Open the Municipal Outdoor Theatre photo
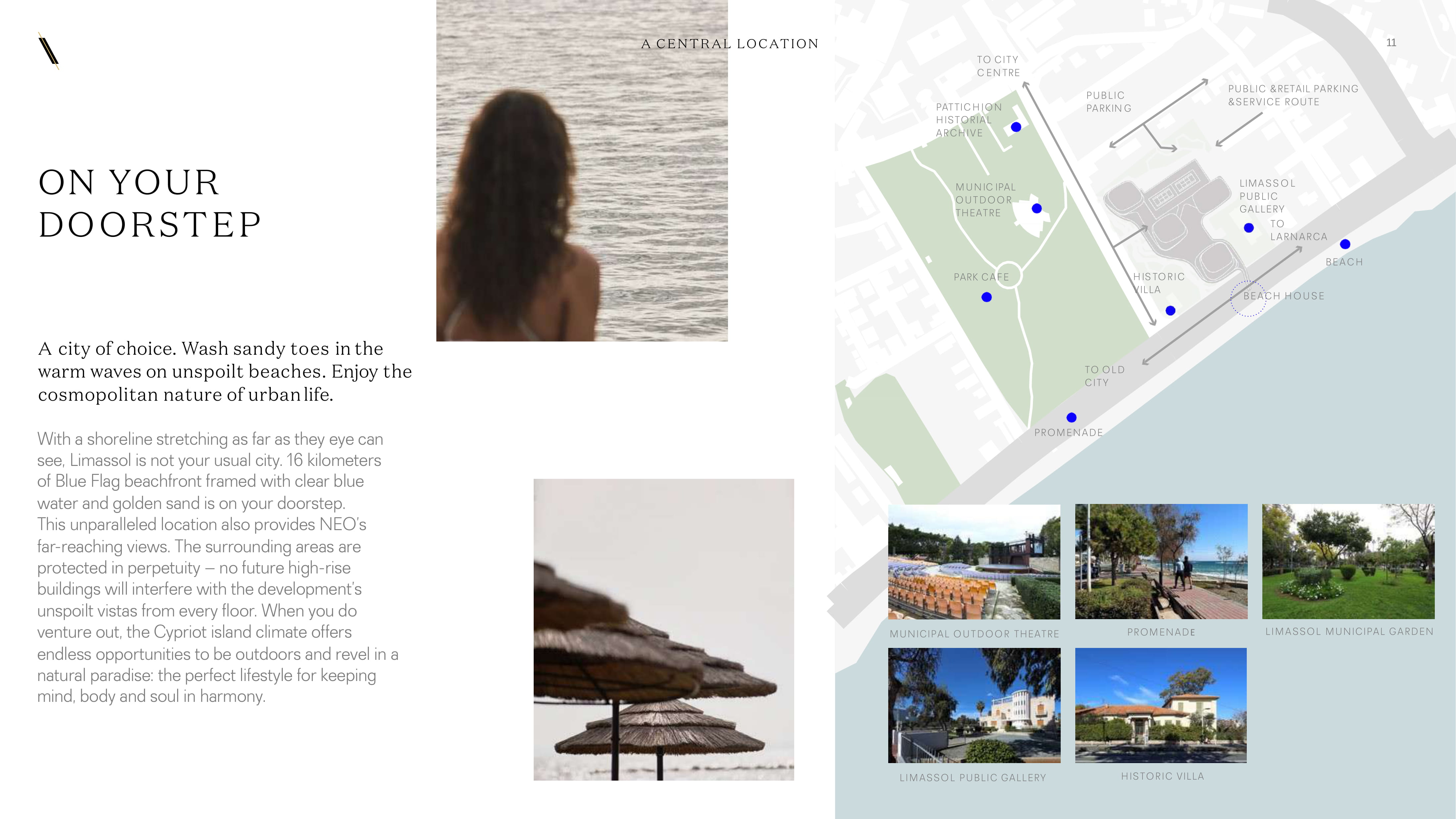 (x=974, y=562)
